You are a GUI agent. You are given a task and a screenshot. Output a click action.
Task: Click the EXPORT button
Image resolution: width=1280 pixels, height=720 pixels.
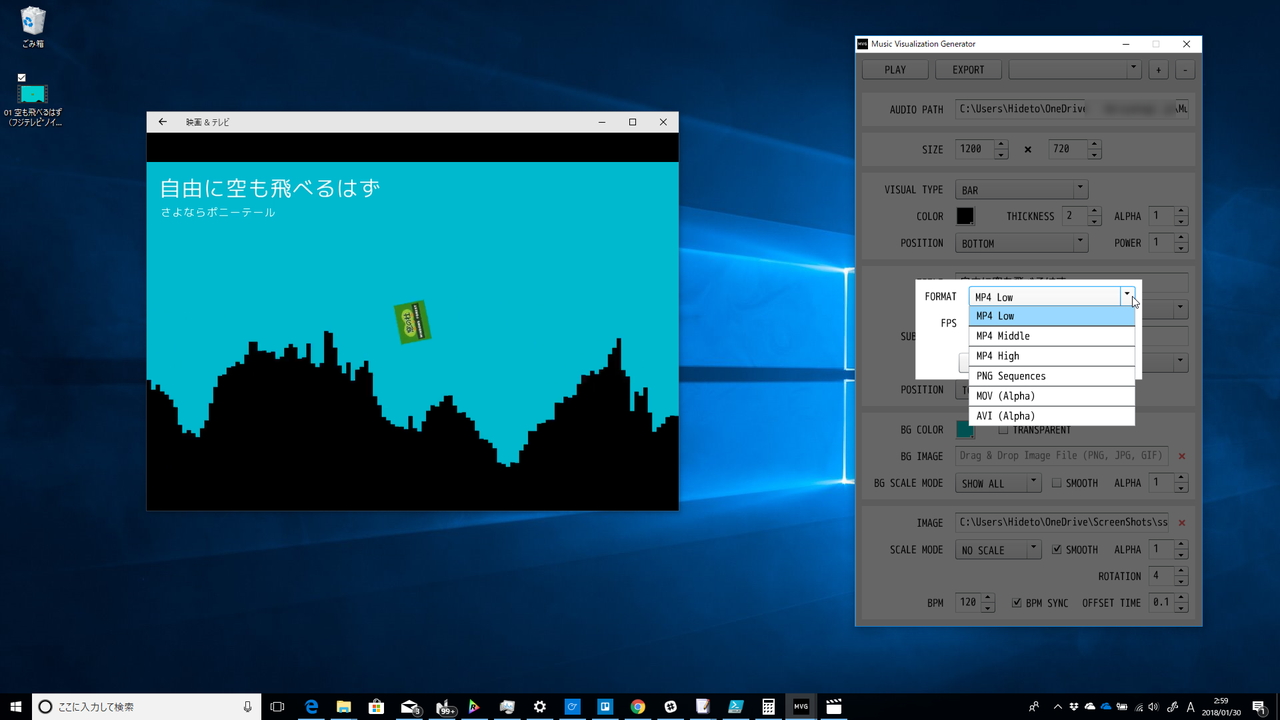point(968,70)
